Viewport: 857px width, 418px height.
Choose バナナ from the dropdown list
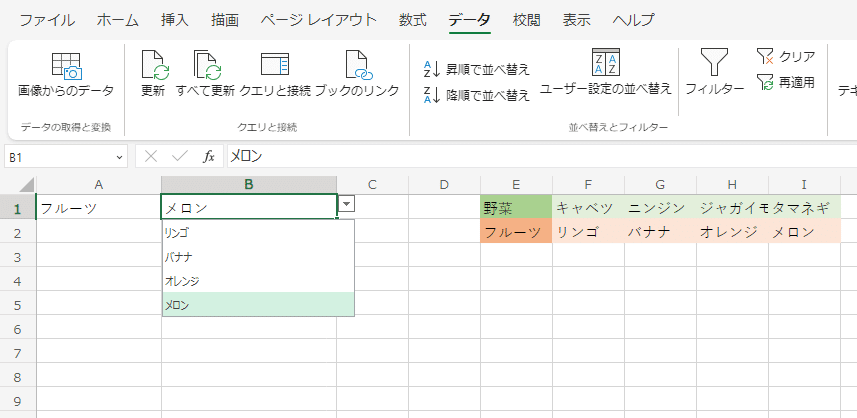coord(258,256)
